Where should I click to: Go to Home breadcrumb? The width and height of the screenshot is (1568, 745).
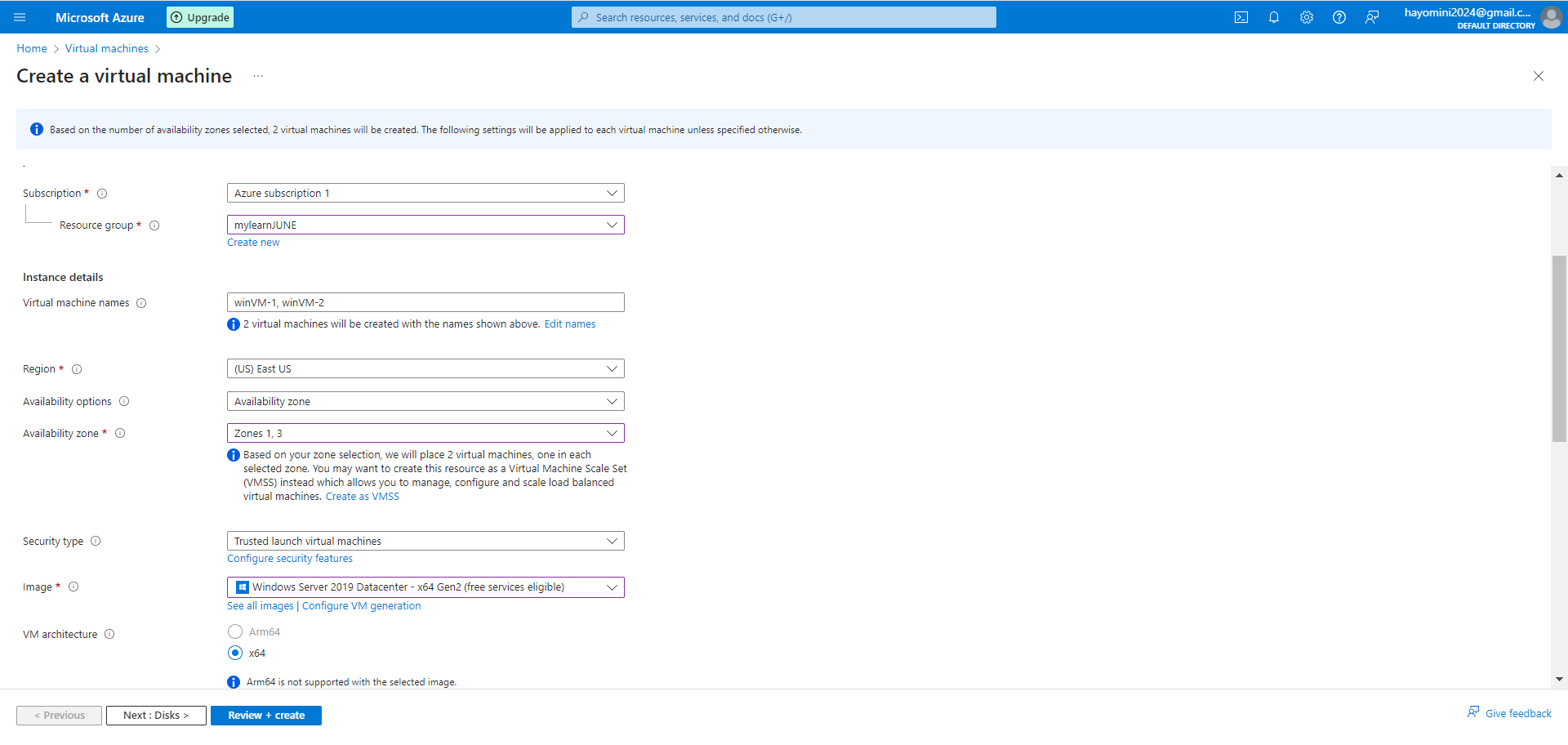(32, 49)
